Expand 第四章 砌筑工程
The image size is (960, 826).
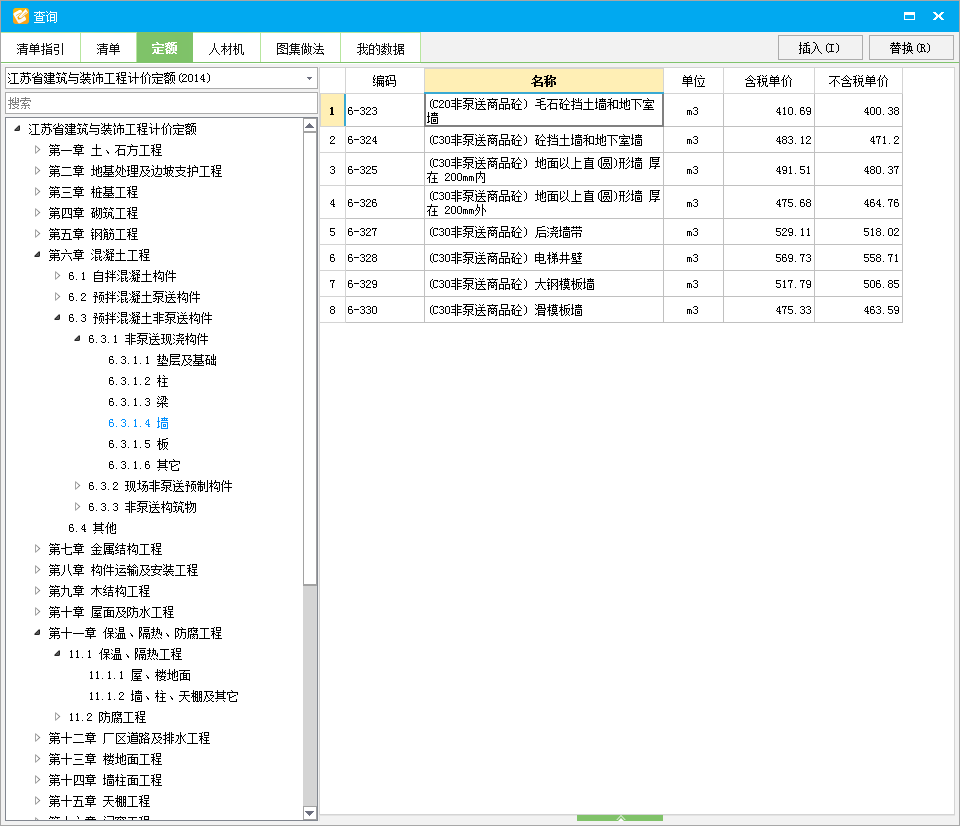[x=37, y=212]
